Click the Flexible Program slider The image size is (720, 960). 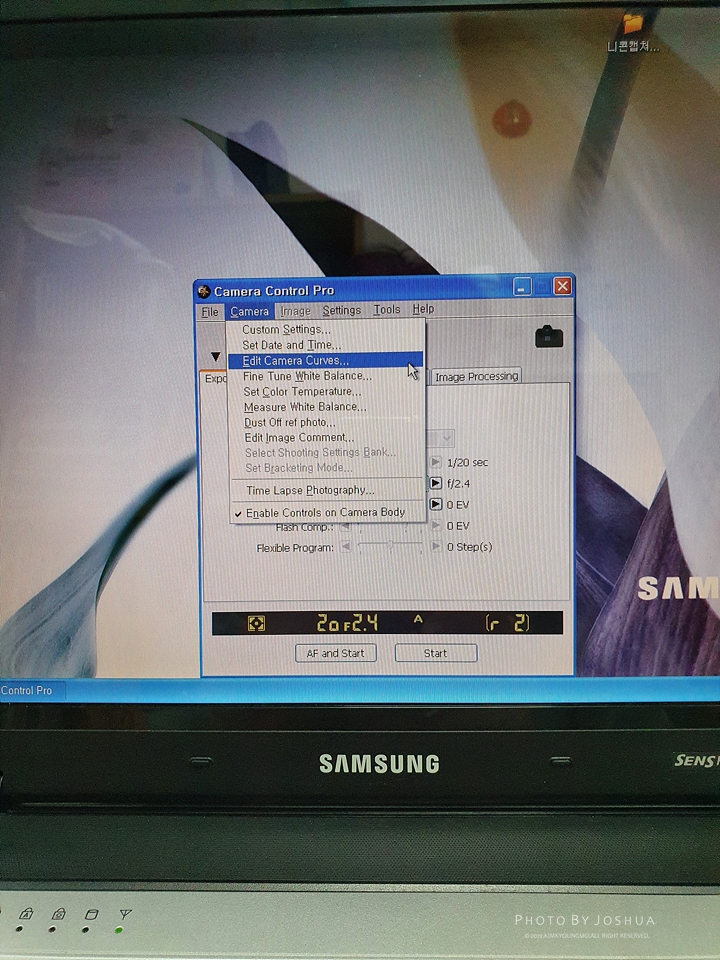pos(390,546)
